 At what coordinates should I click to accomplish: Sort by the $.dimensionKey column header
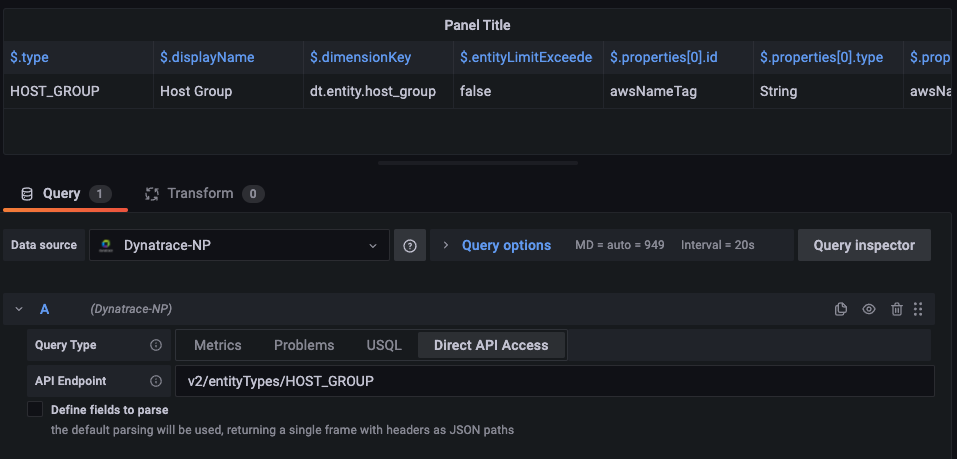[378, 57]
